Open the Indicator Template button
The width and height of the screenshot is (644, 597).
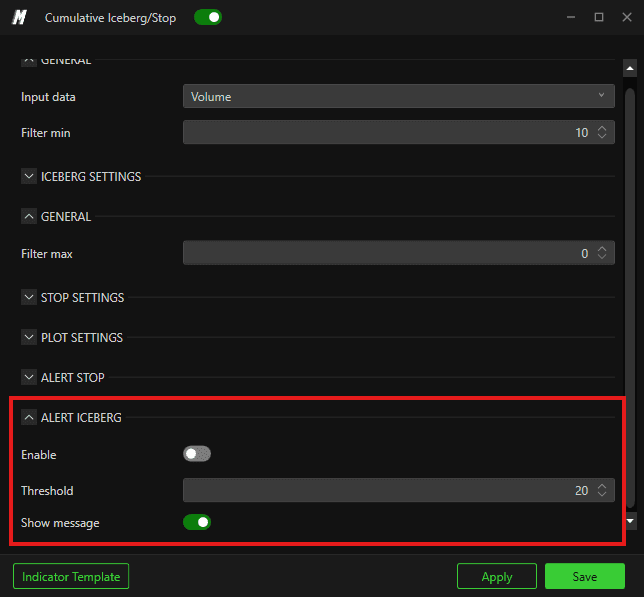(x=71, y=576)
